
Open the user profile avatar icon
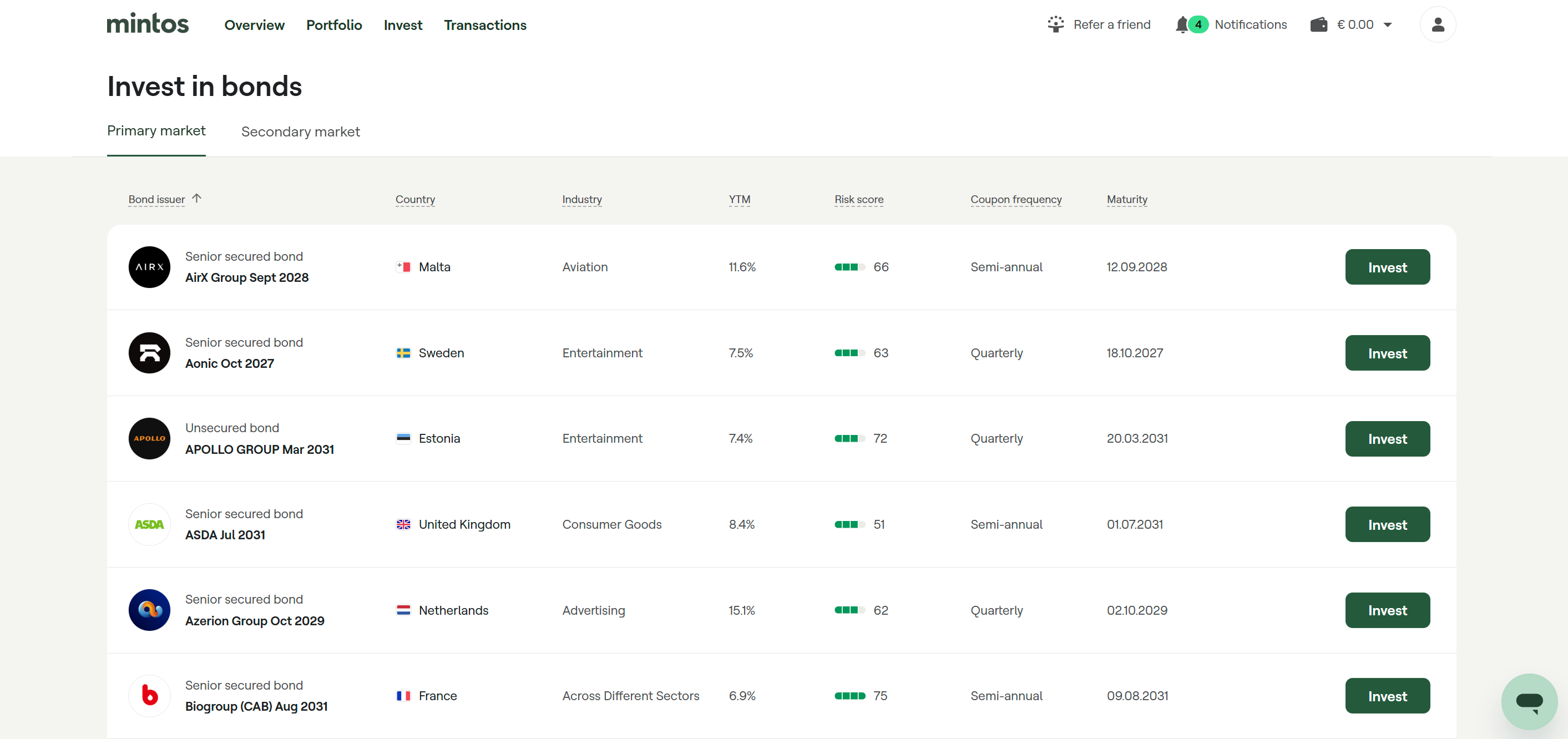coord(1437,24)
